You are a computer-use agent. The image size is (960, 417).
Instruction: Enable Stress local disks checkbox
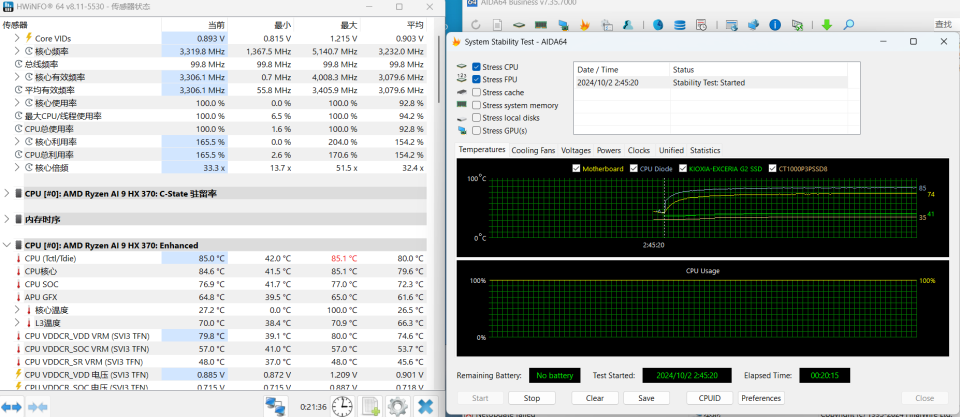(476, 118)
